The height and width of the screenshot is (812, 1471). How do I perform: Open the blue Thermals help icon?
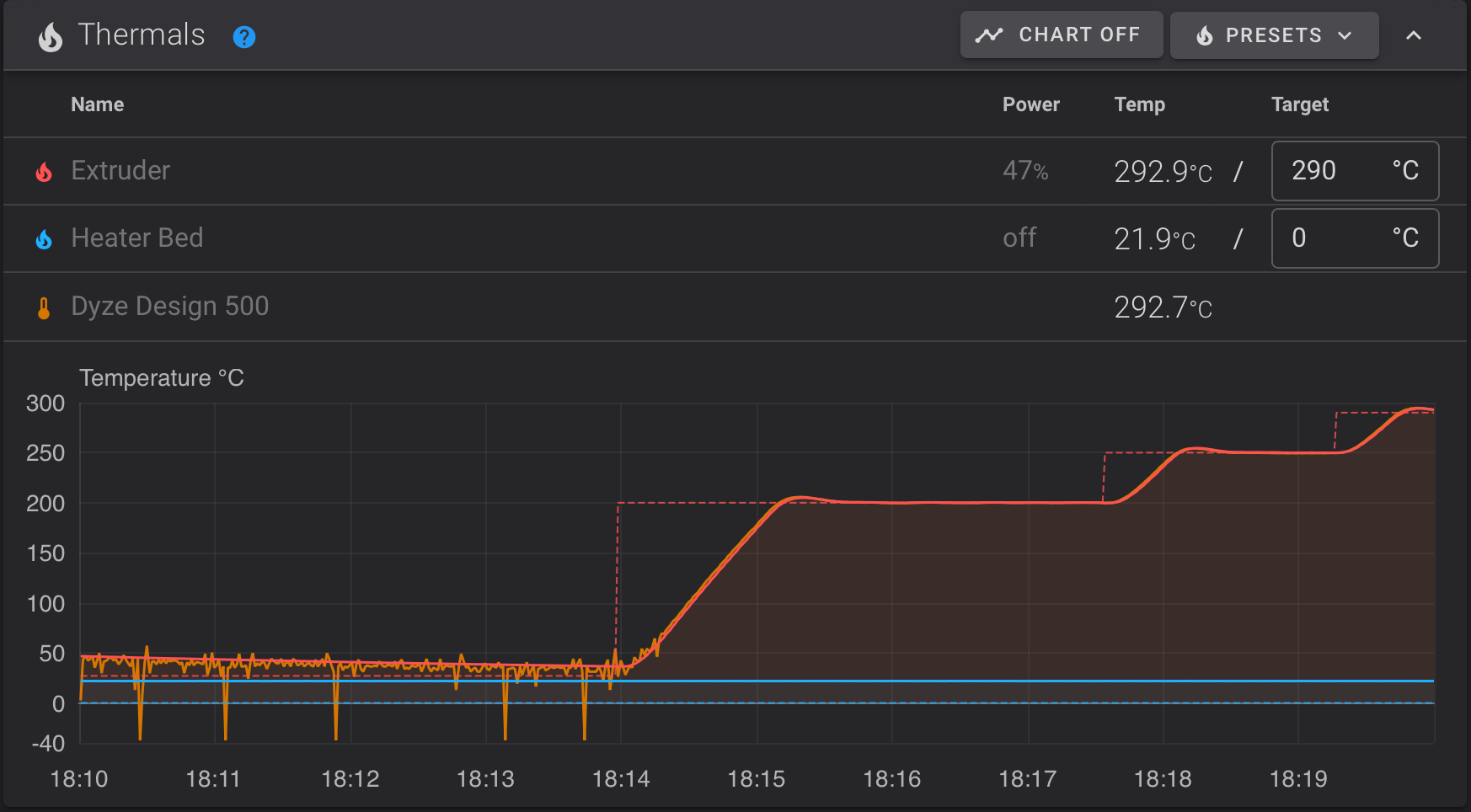(x=244, y=37)
